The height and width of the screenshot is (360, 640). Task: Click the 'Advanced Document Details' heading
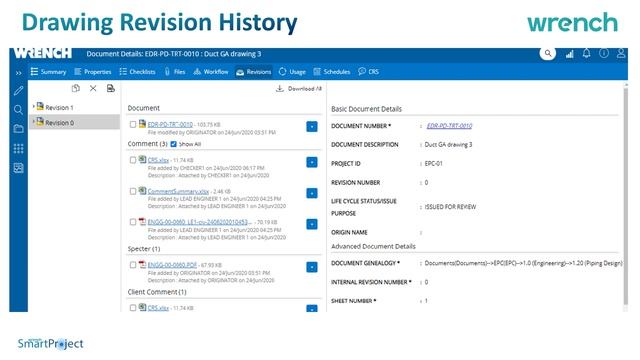coord(373,247)
